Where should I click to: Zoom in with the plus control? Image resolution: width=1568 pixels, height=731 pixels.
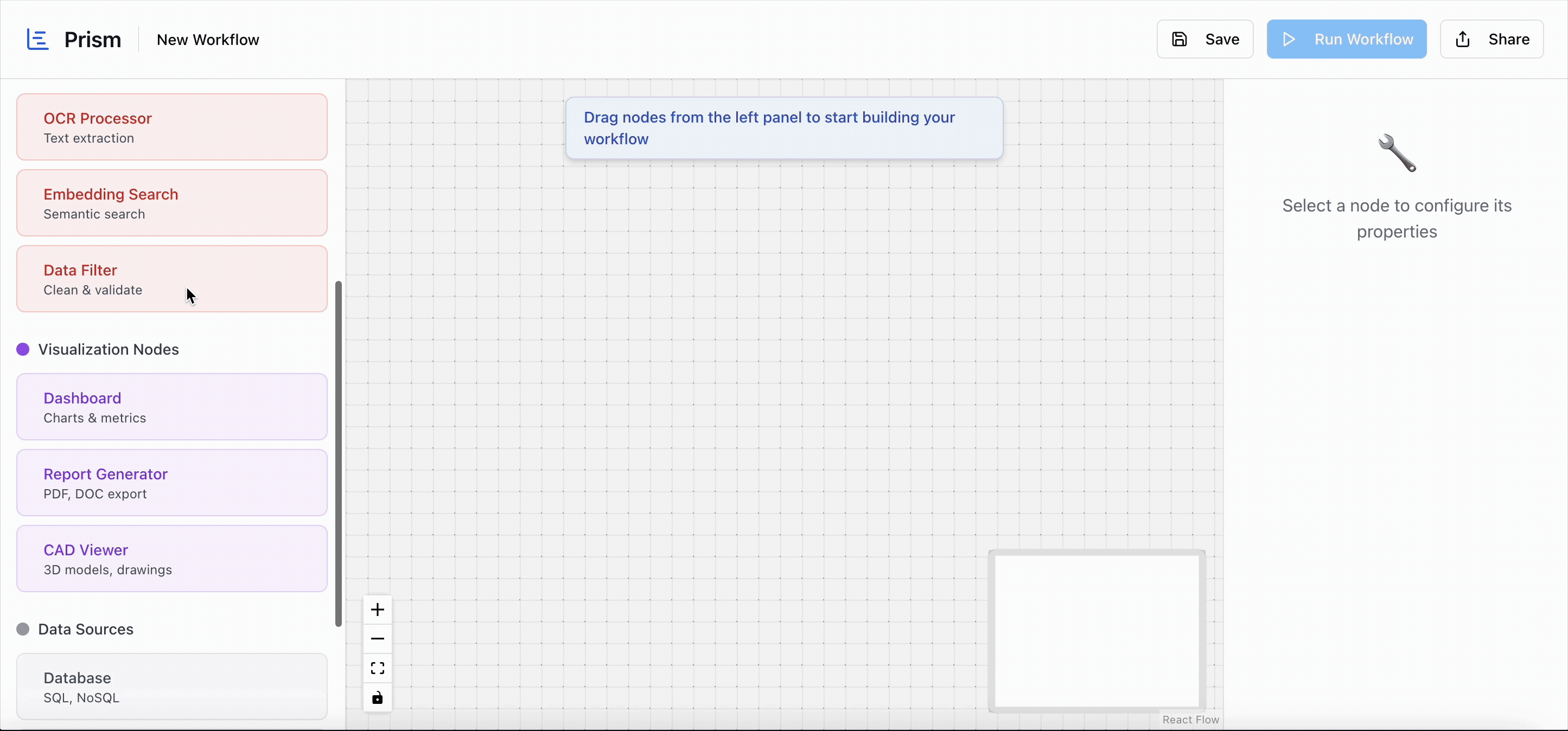click(x=378, y=610)
